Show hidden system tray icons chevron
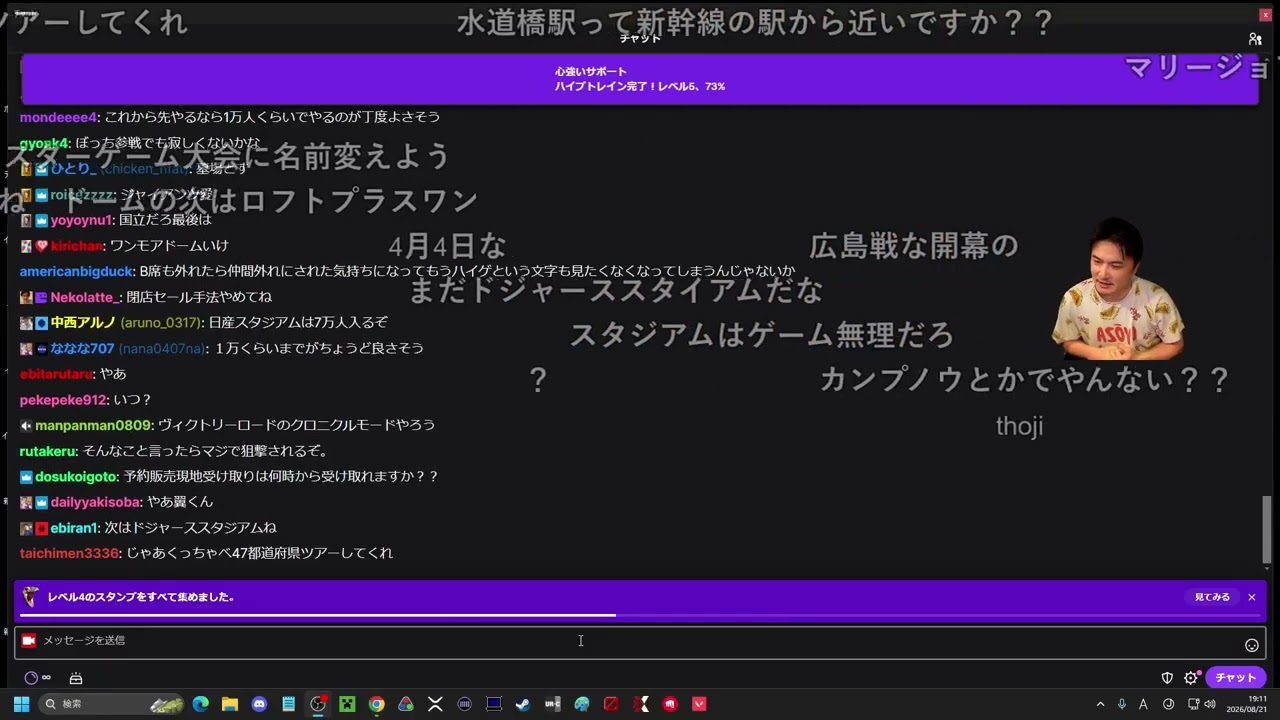The image size is (1280, 720). (1100, 704)
